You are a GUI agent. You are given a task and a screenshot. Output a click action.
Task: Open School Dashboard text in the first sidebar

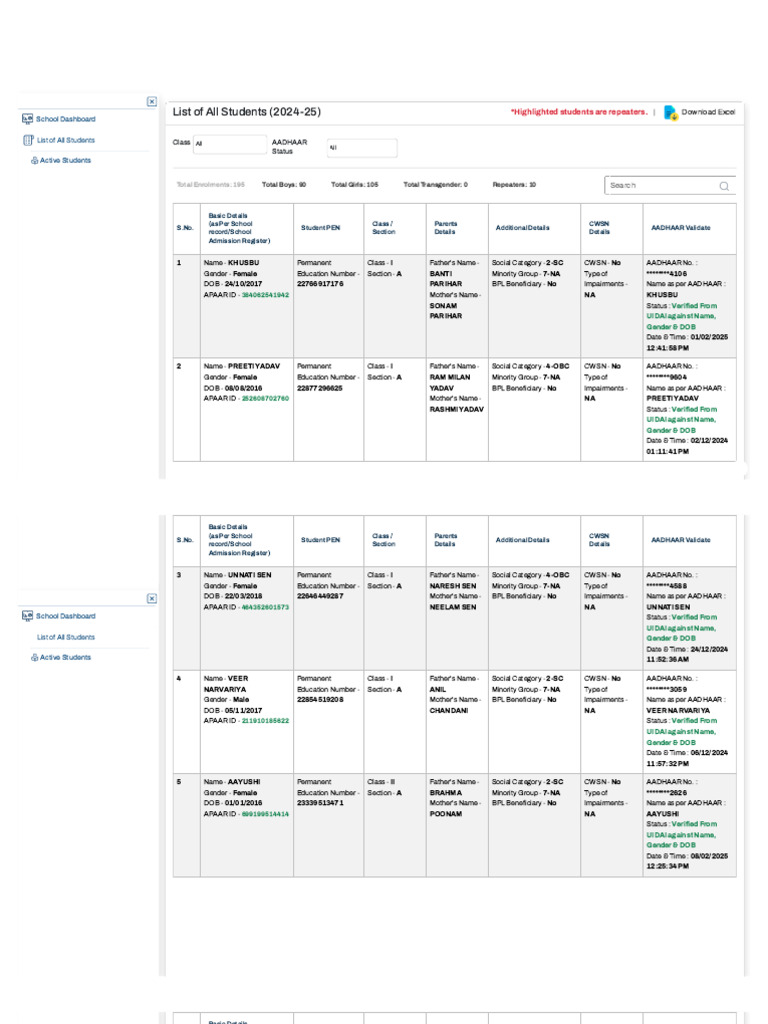pyautogui.click(x=66, y=119)
